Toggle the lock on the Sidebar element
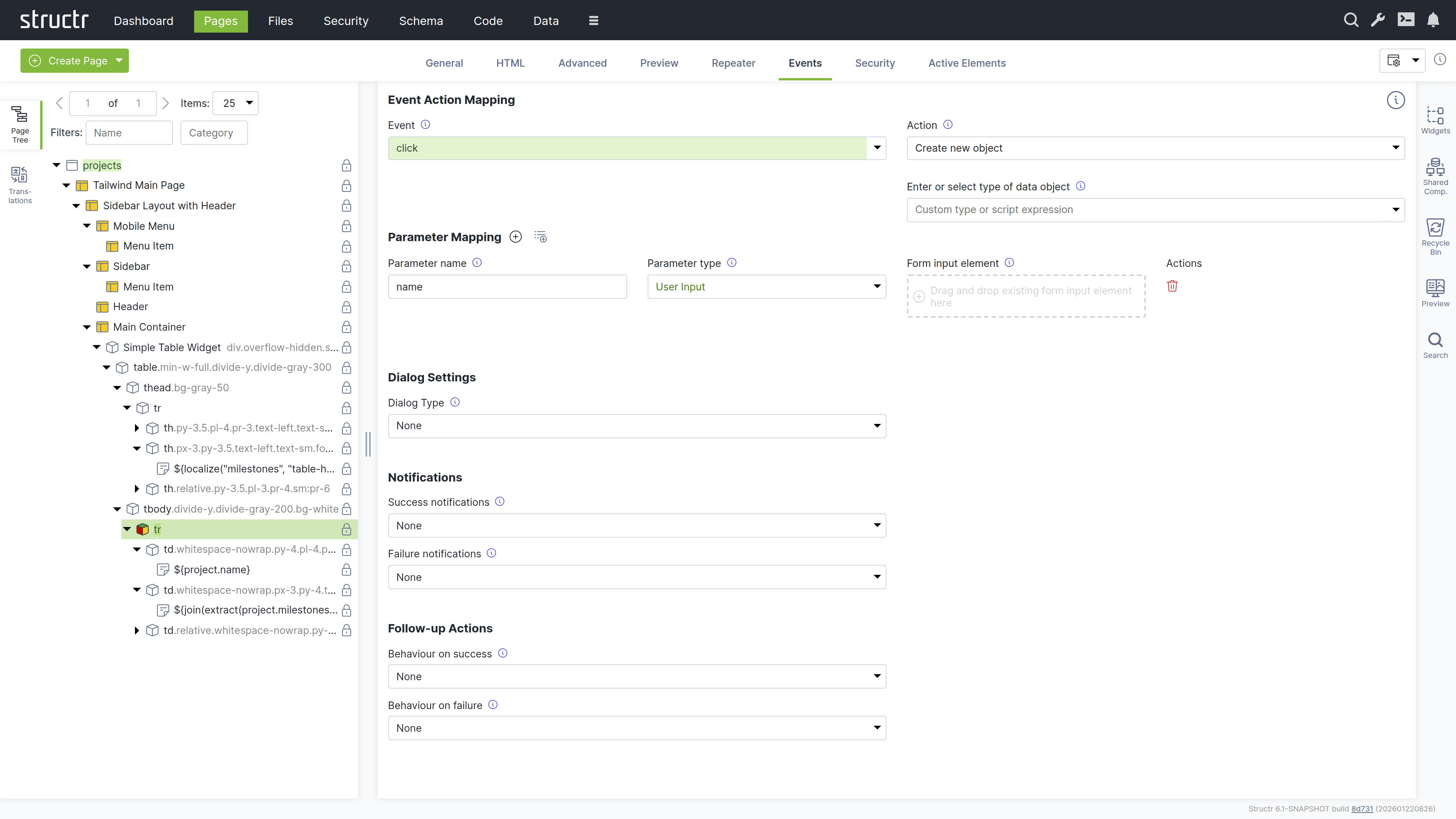1456x819 pixels. 346,267
